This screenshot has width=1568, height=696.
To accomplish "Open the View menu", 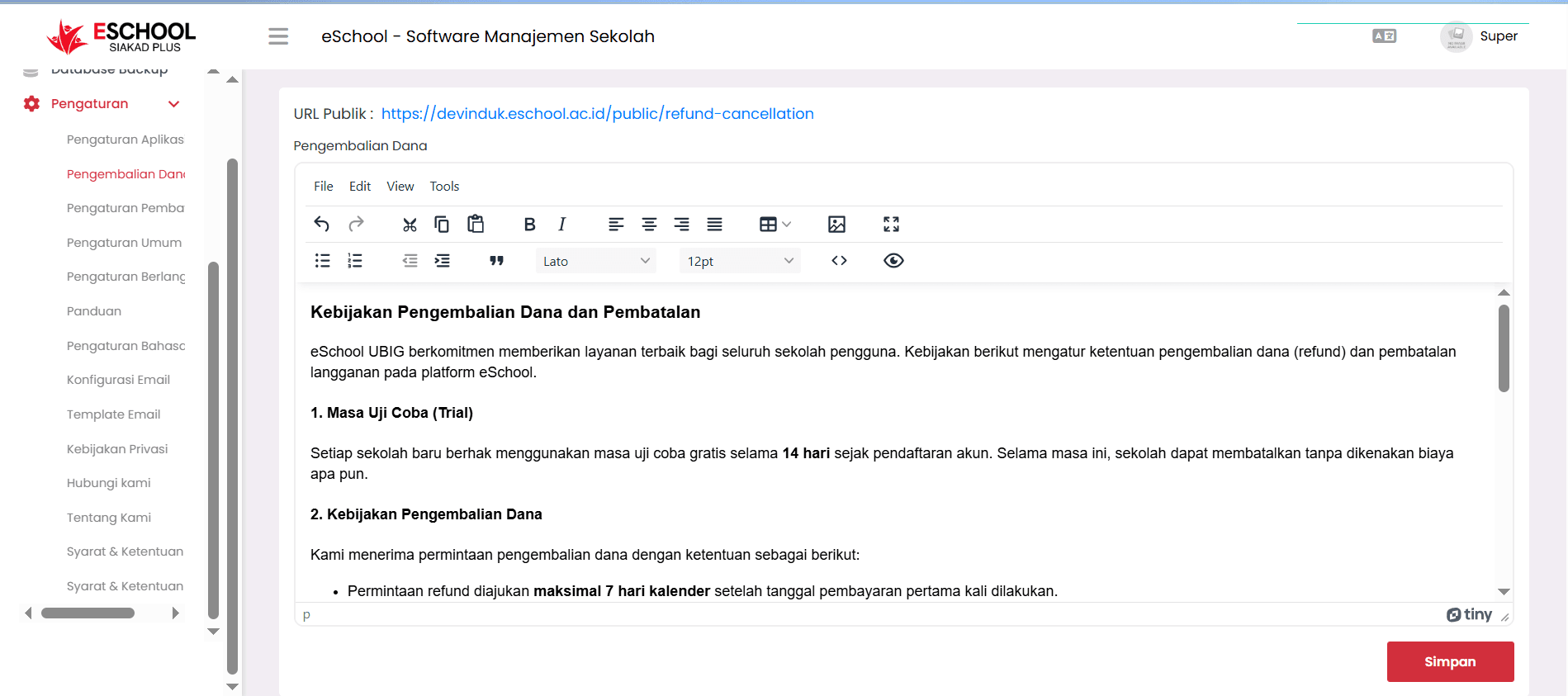I will coord(400,187).
